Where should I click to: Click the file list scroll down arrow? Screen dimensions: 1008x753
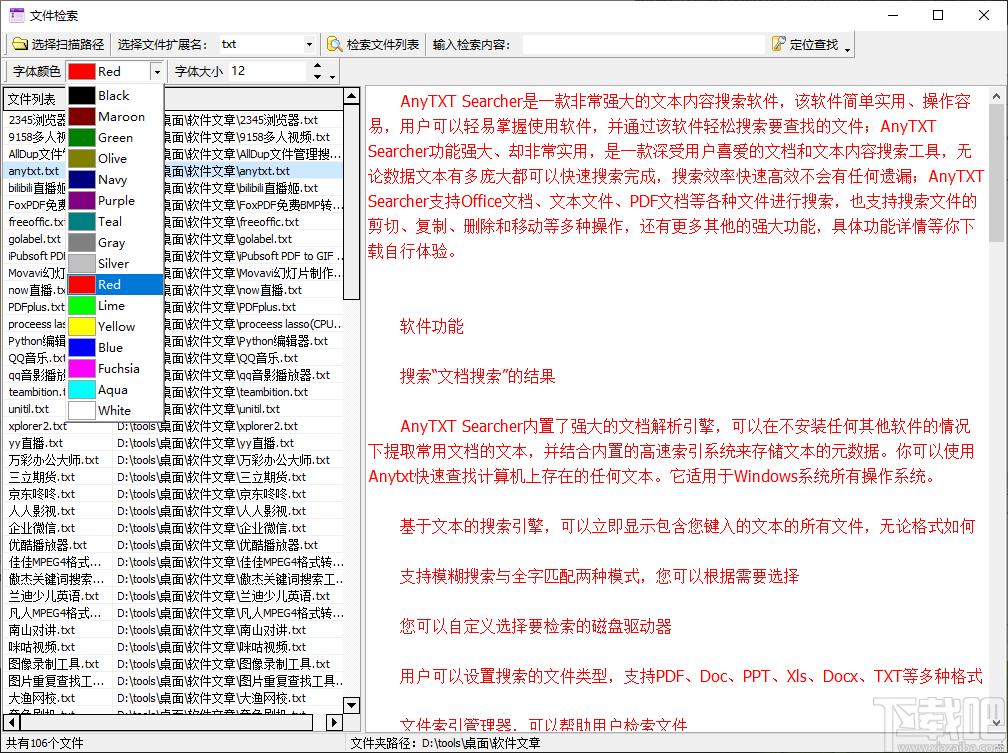351,705
